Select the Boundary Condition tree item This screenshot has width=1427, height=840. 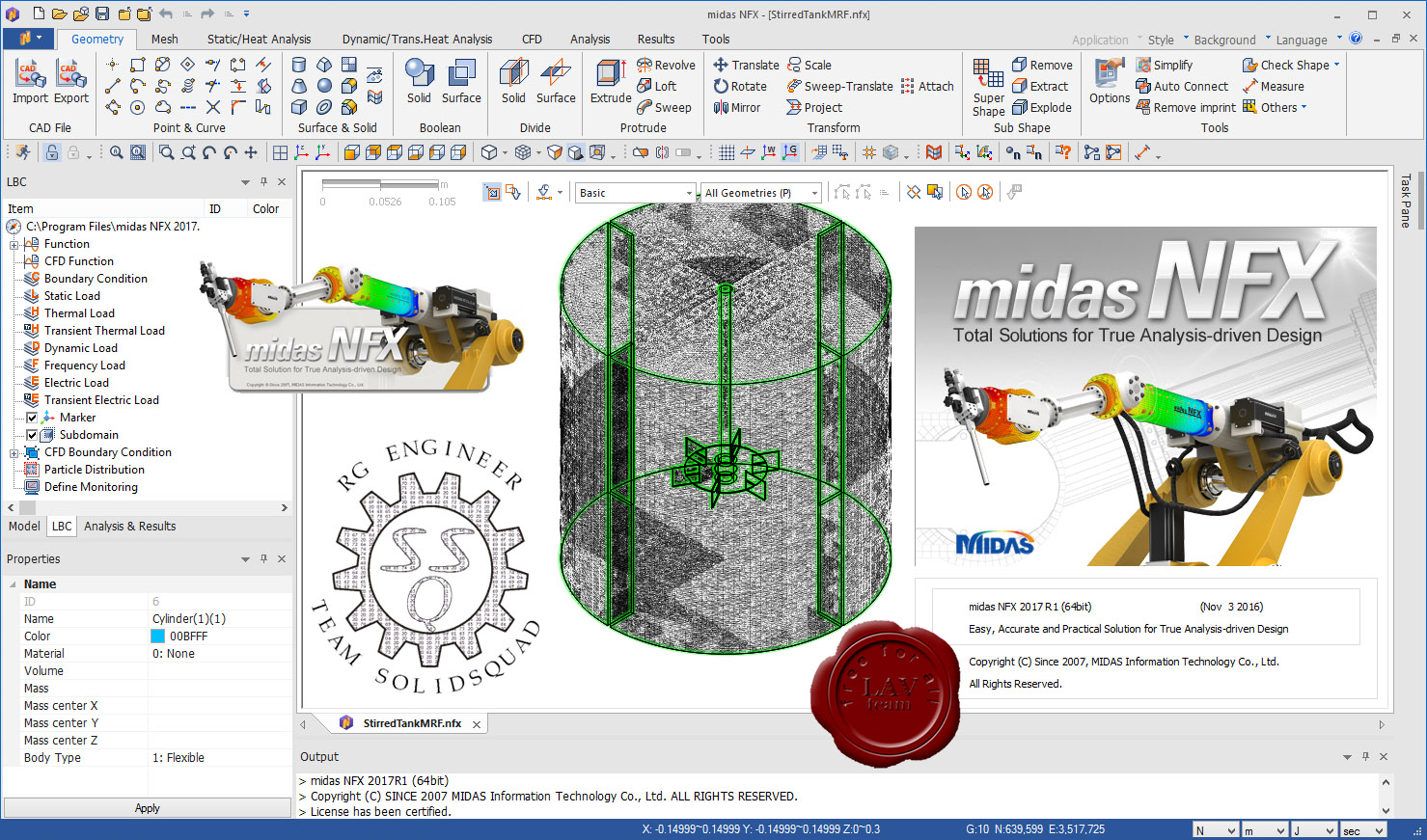tap(96, 279)
